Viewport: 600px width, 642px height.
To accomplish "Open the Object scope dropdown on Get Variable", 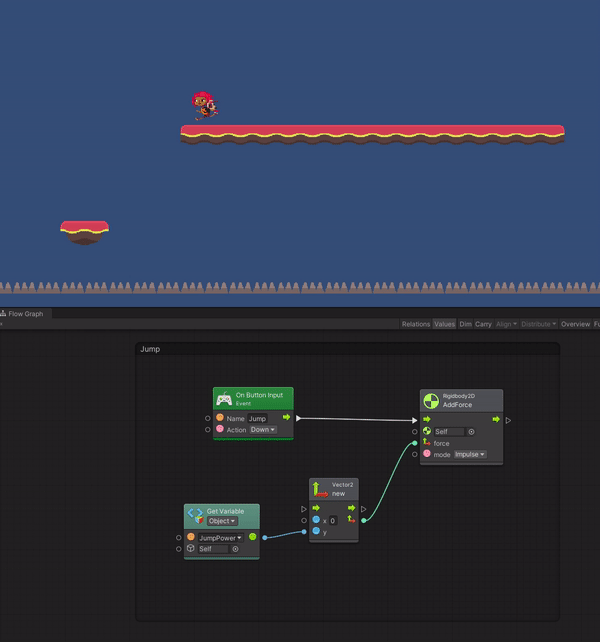I will 222,521.
